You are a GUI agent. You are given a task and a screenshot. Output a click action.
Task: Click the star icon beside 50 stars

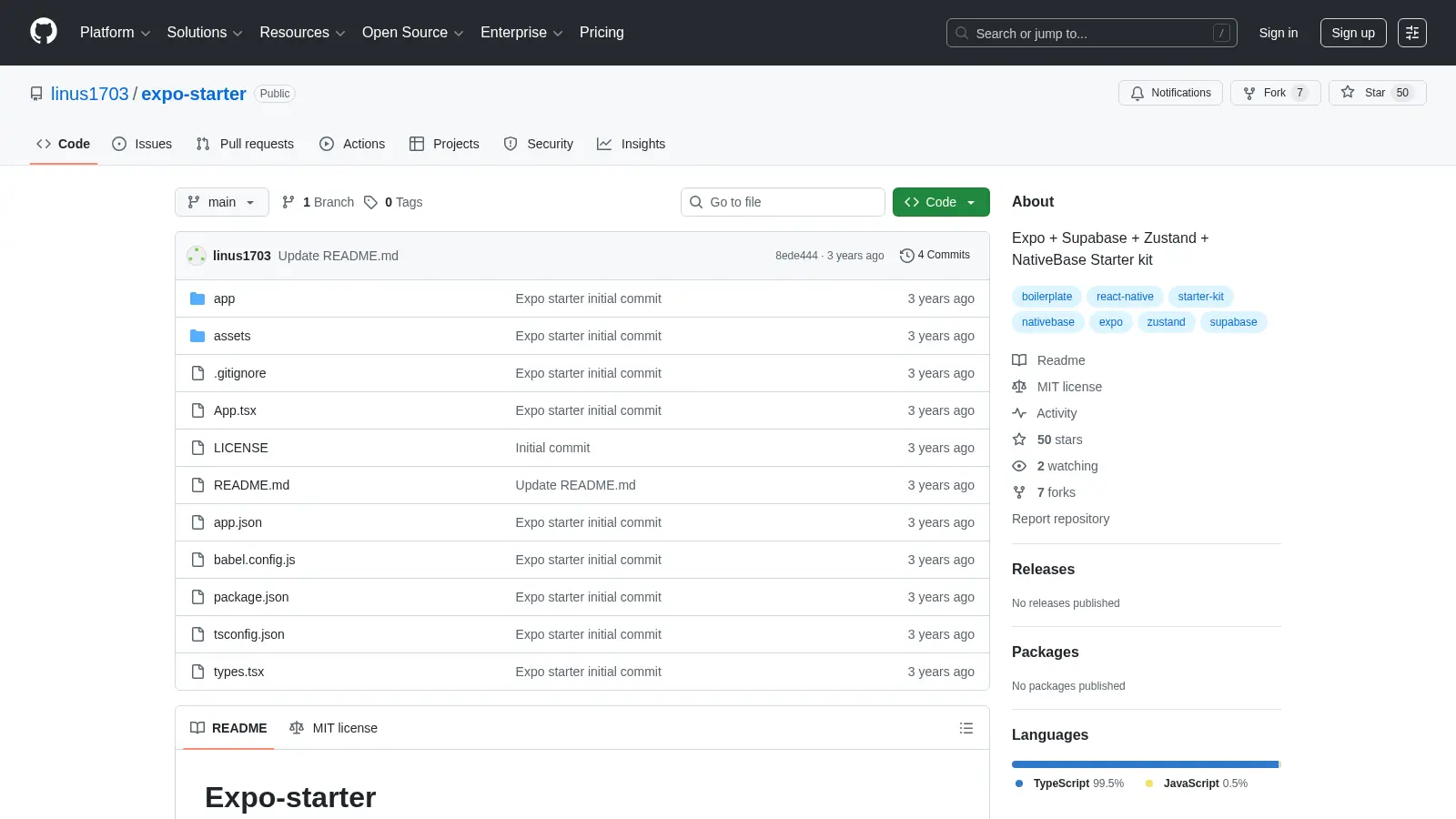click(1019, 440)
